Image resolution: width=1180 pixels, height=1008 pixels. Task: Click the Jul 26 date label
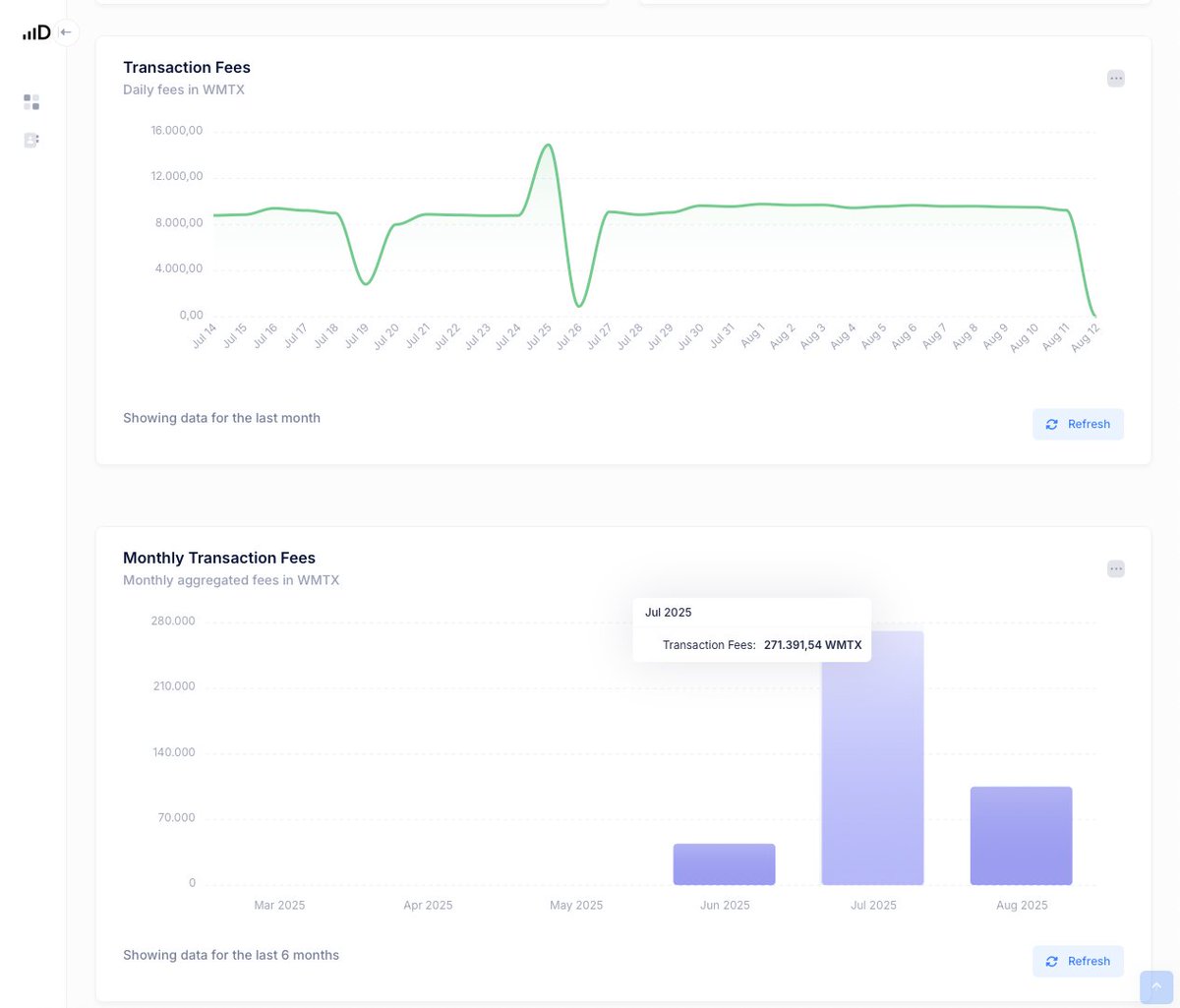568,335
